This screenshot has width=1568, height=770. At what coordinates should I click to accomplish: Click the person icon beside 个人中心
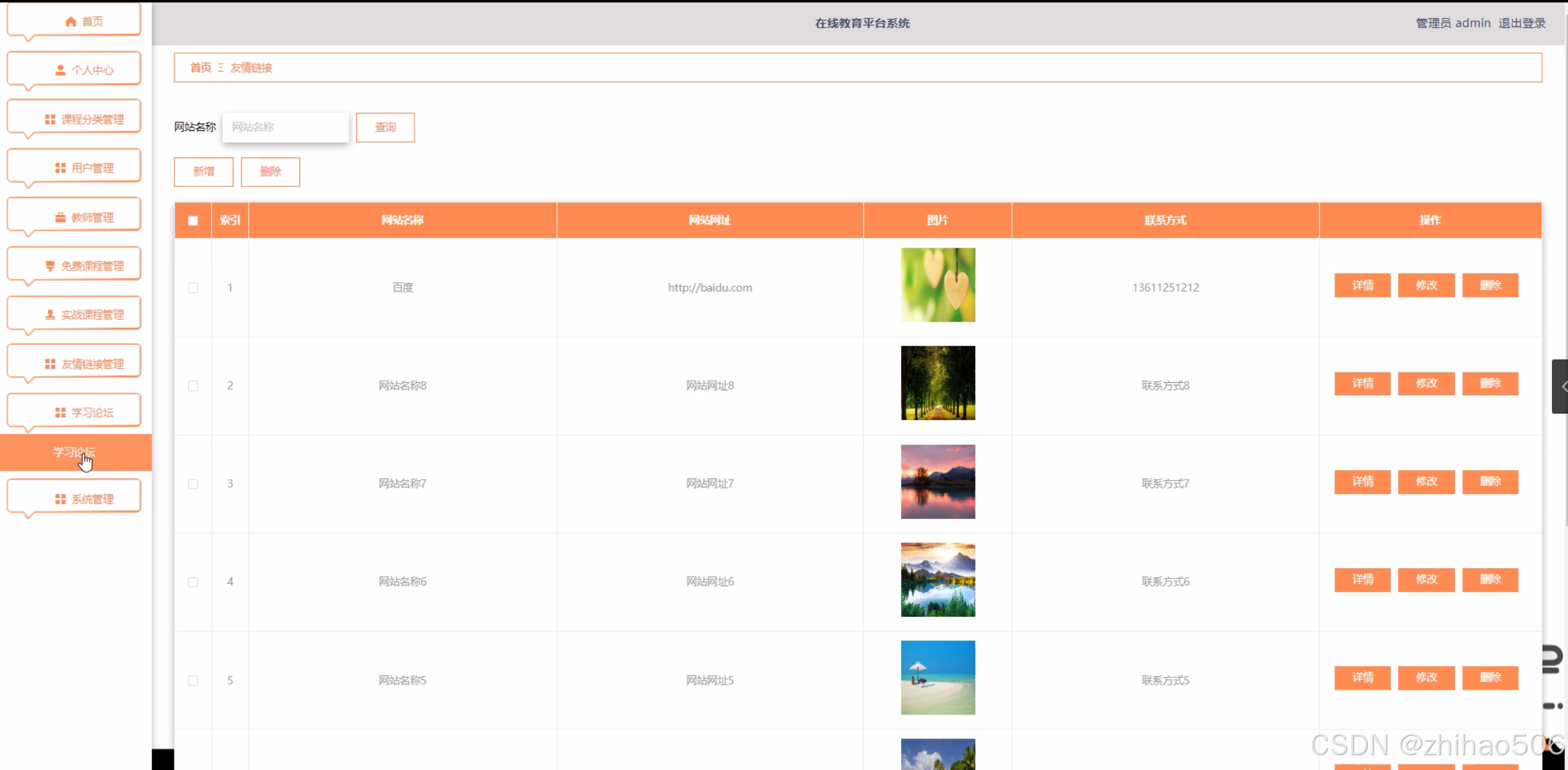(x=60, y=70)
